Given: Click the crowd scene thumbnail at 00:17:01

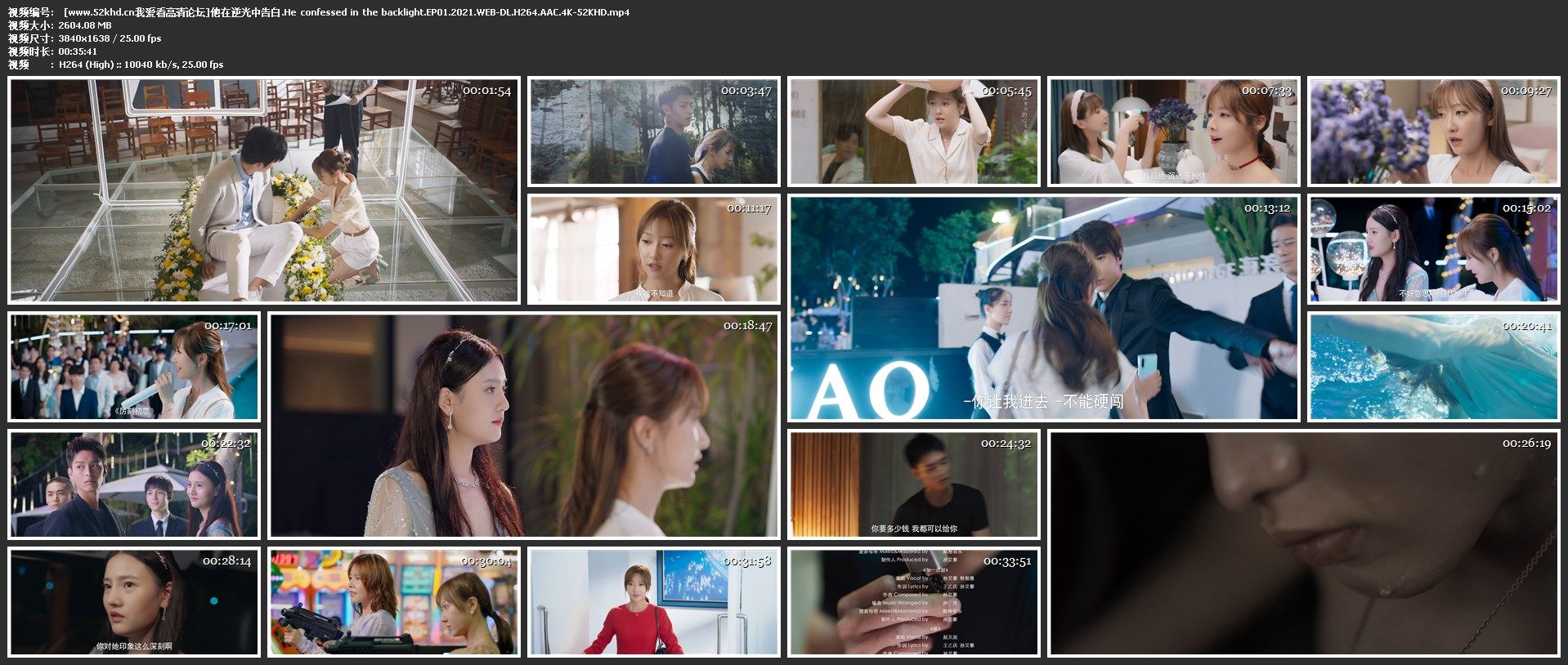Looking at the screenshot, I should [134, 367].
